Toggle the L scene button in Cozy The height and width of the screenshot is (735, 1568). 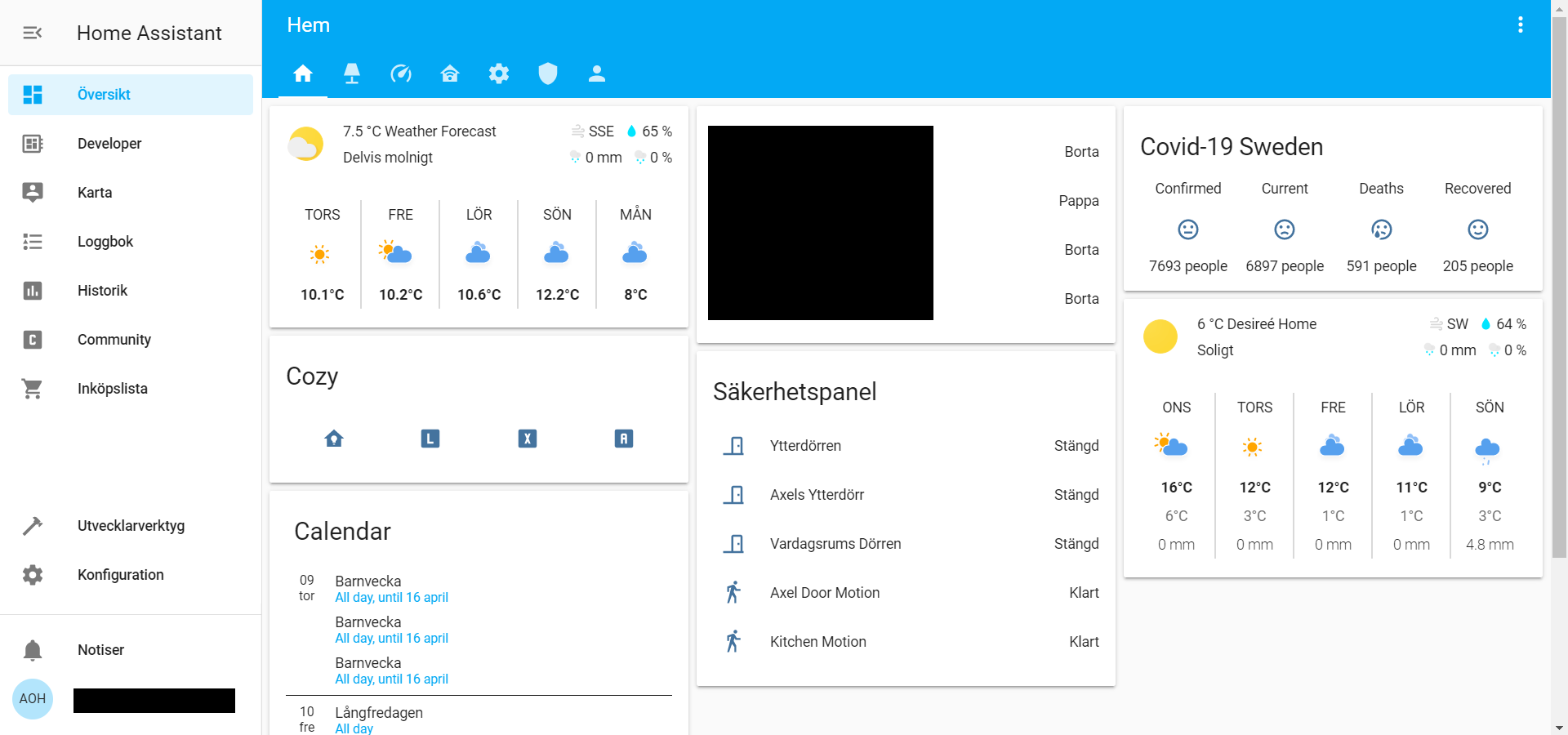430,439
